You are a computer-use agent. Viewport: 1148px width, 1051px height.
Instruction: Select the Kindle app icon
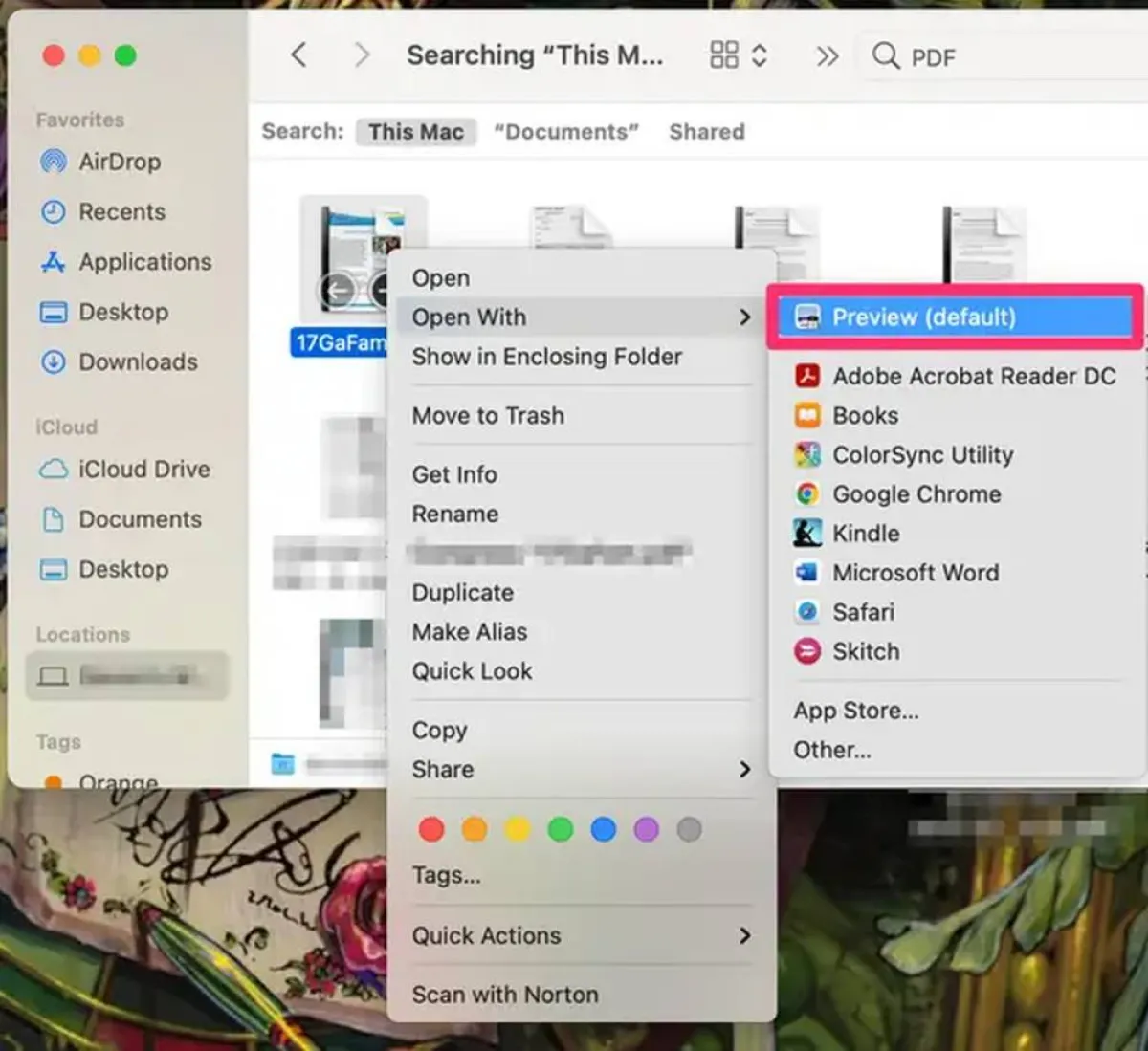coord(806,534)
